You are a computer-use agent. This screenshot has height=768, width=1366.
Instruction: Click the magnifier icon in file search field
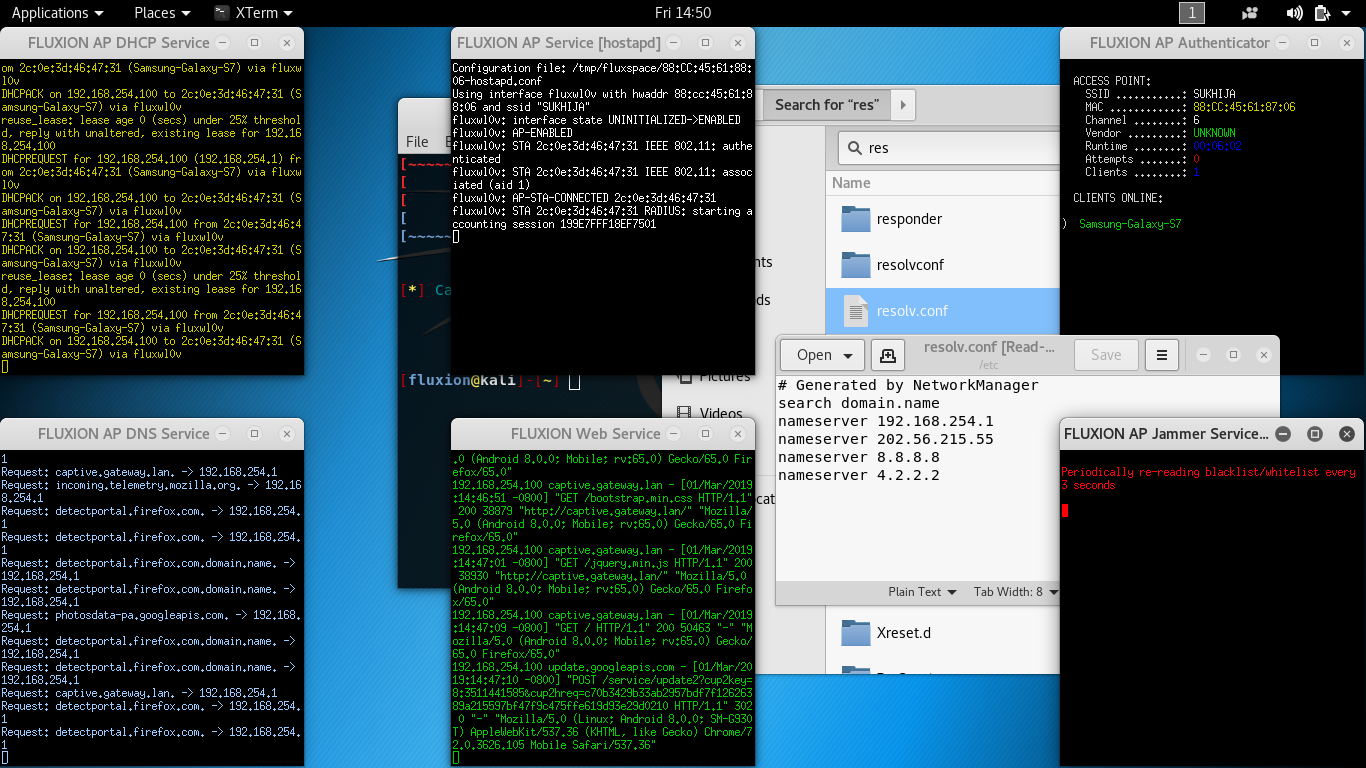(x=854, y=148)
